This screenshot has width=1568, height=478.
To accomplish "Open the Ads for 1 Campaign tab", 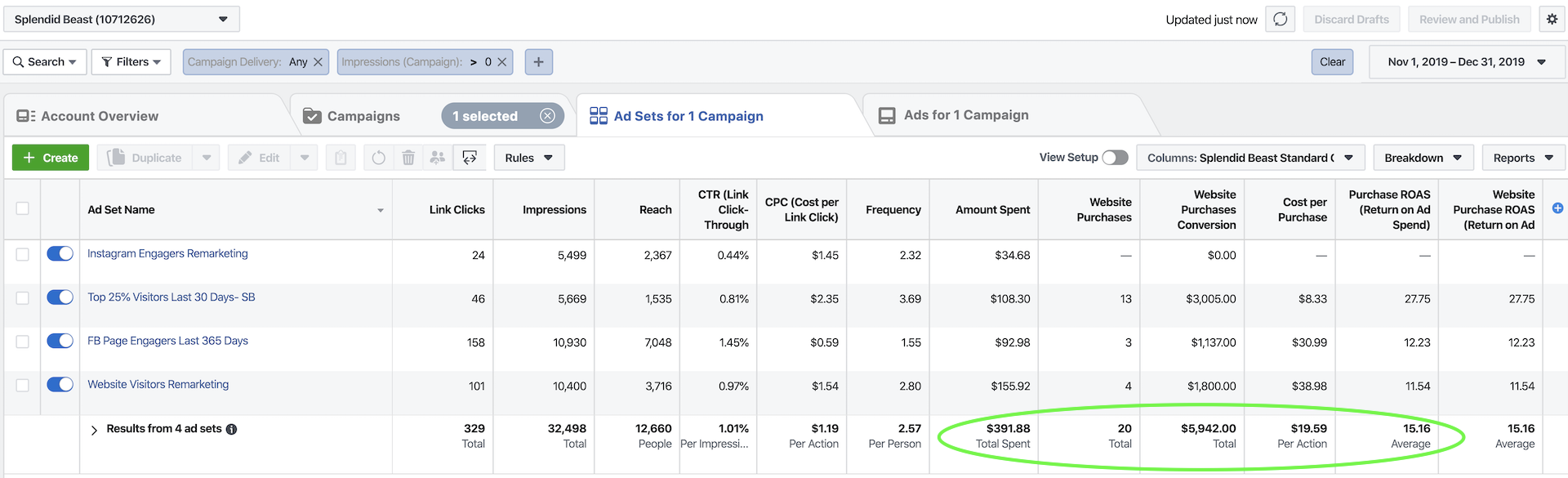I will pos(965,115).
